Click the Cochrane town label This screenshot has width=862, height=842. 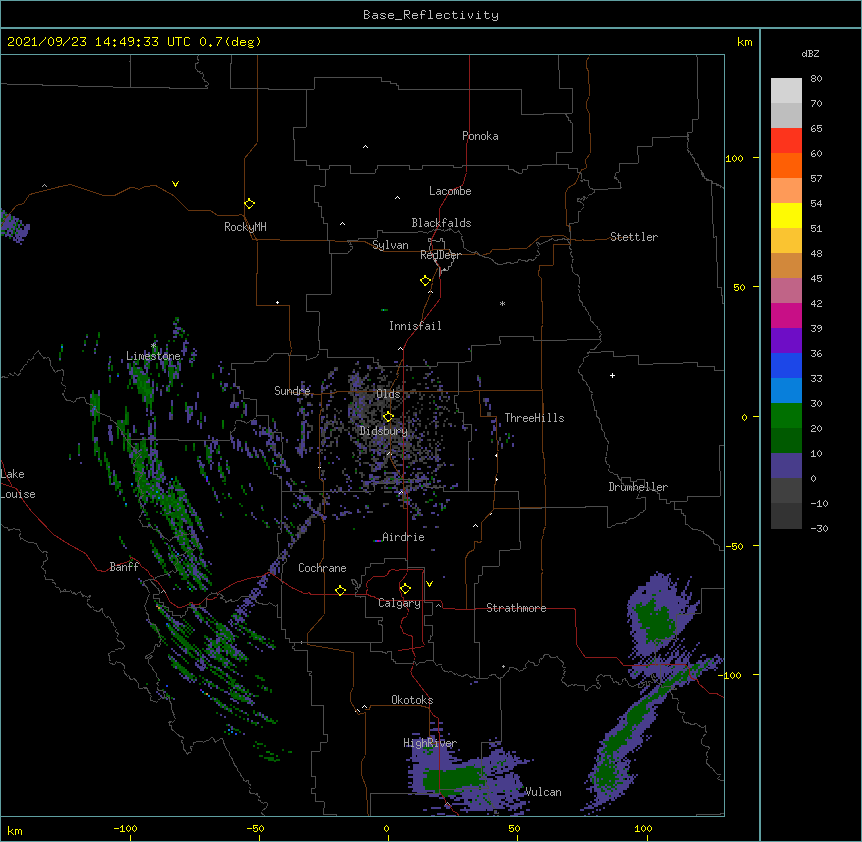pyautogui.click(x=322, y=568)
